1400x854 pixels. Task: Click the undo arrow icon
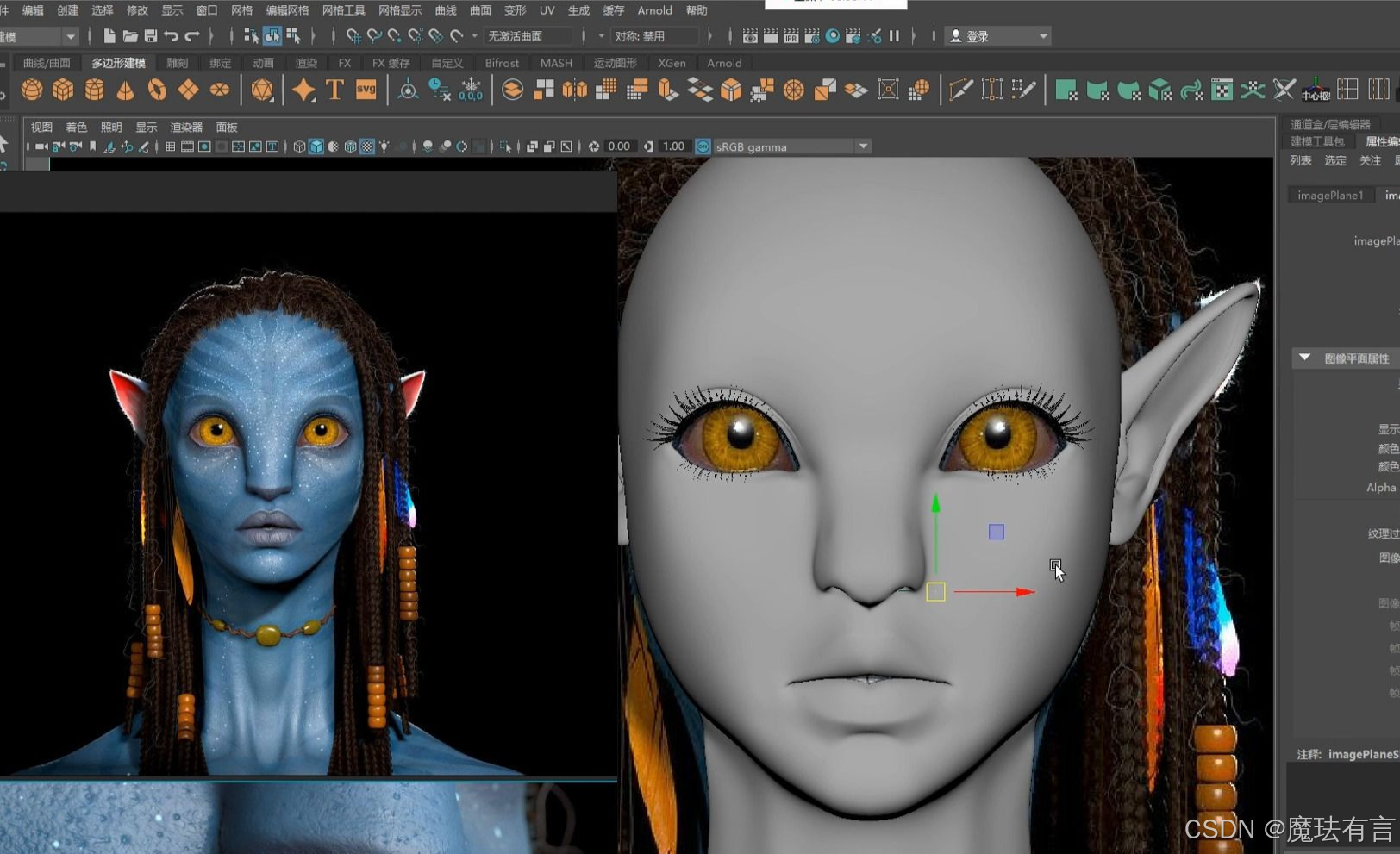click(171, 36)
